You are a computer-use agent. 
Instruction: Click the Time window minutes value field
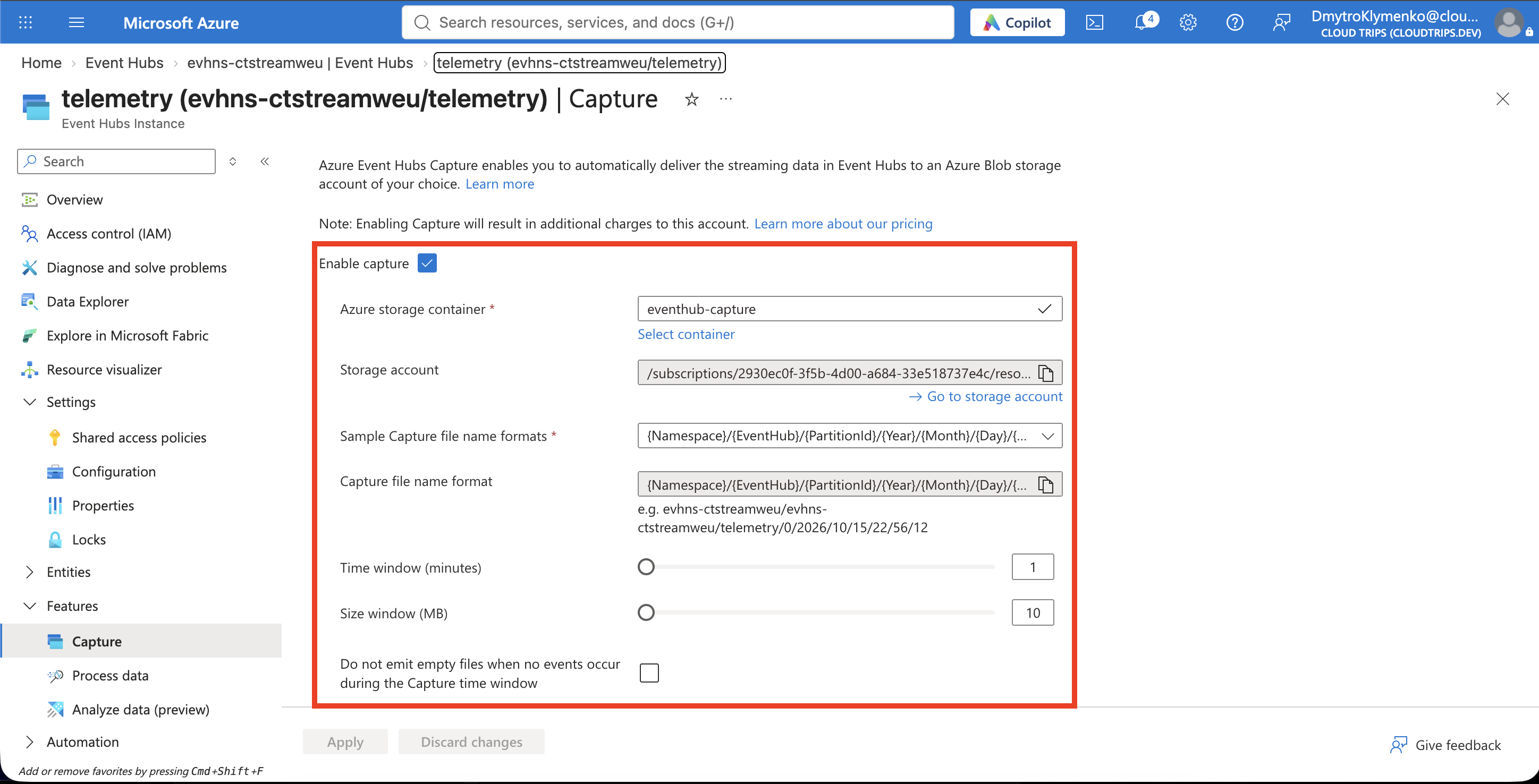coord(1033,567)
